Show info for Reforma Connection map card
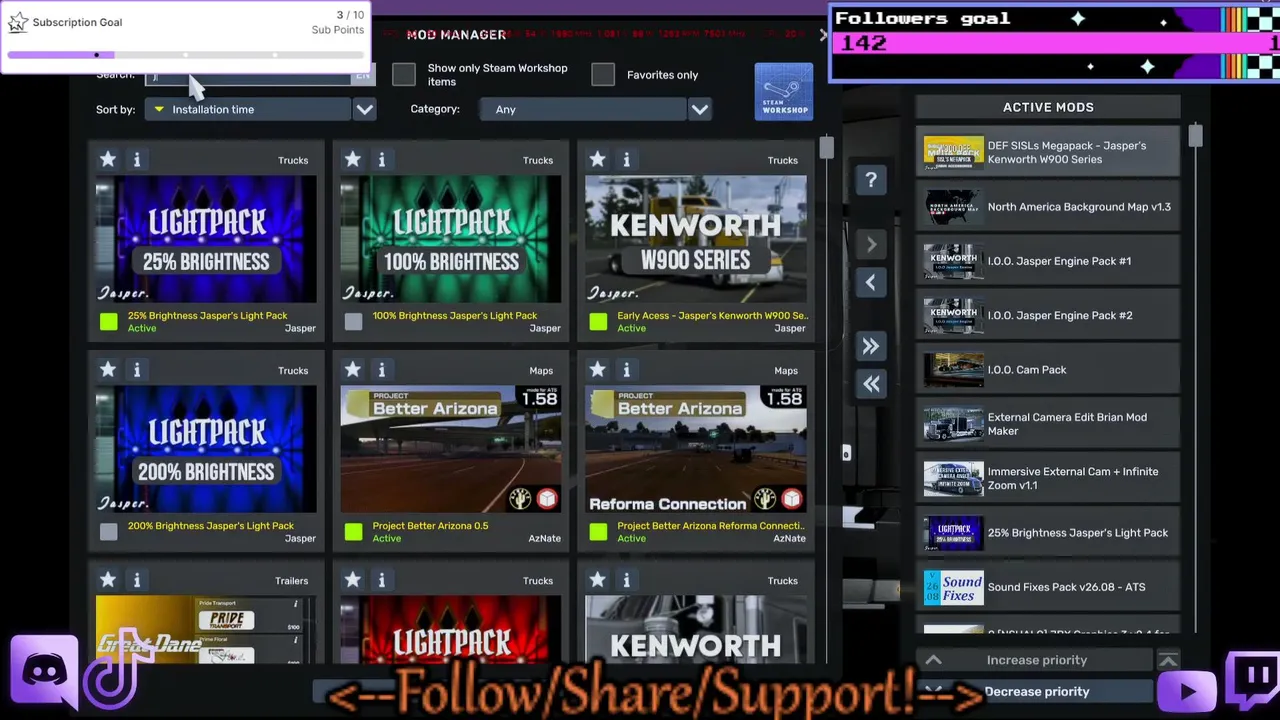The width and height of the screenshot is (1280, 720). pyautogui.click(x=627, y=369)
